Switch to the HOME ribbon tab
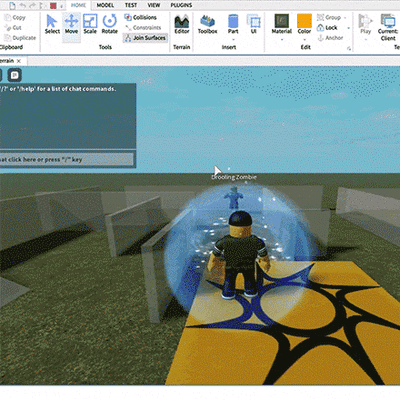The image size is (400, 400). tap(78, 5)
